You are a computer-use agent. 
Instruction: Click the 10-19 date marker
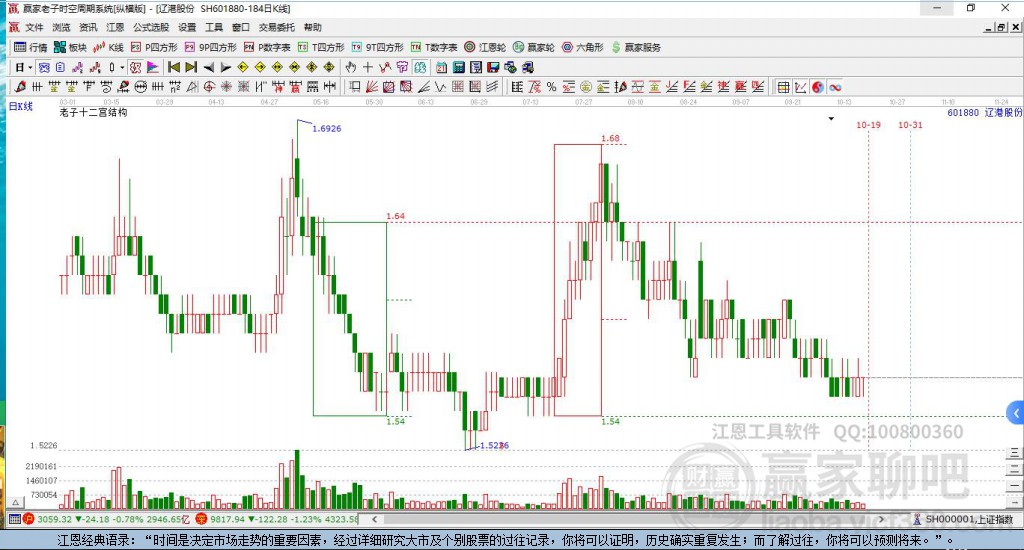click(x=868, y=125)
